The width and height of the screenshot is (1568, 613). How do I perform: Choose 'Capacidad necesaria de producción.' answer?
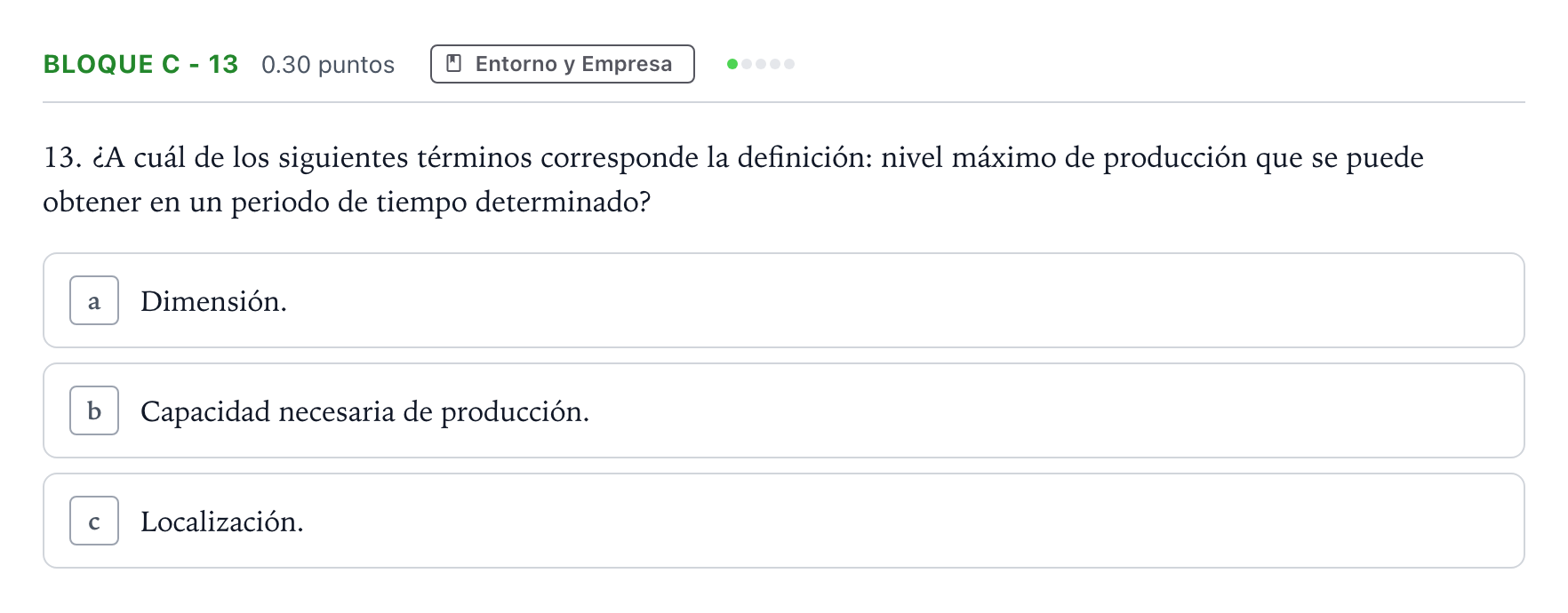point(364,411)
